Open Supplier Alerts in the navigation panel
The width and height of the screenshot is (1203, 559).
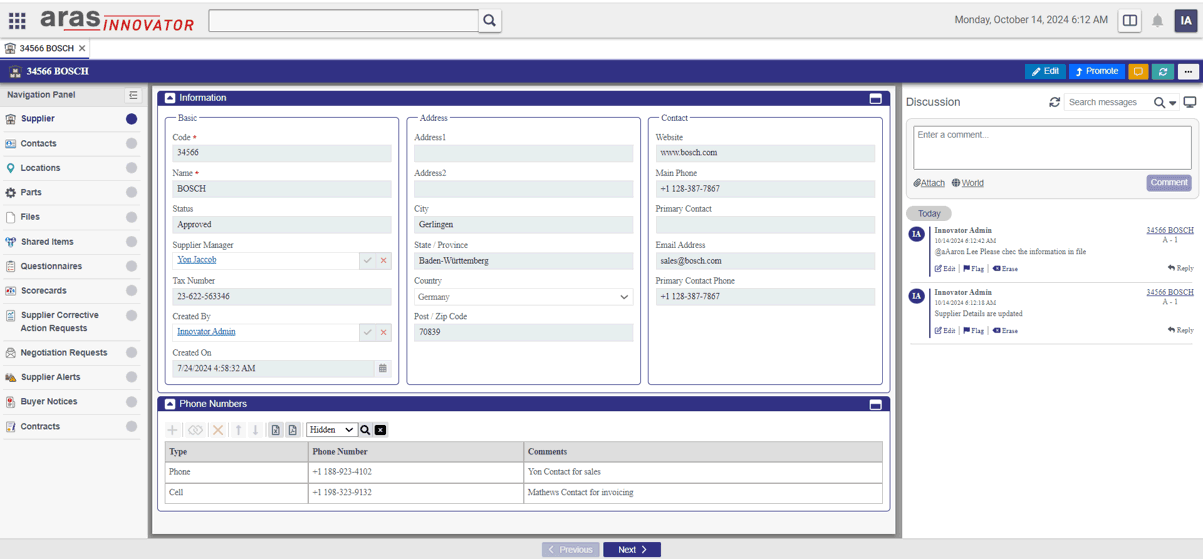pyautogui.click(x=50, y=377)
